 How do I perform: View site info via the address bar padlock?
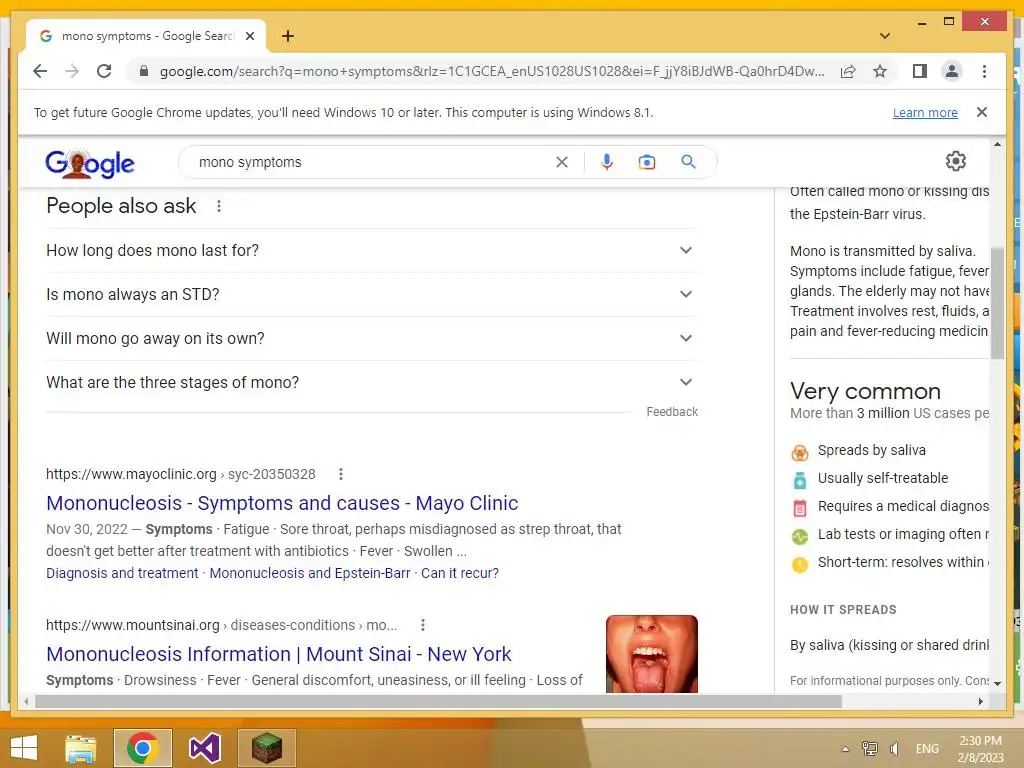[144, 71]
